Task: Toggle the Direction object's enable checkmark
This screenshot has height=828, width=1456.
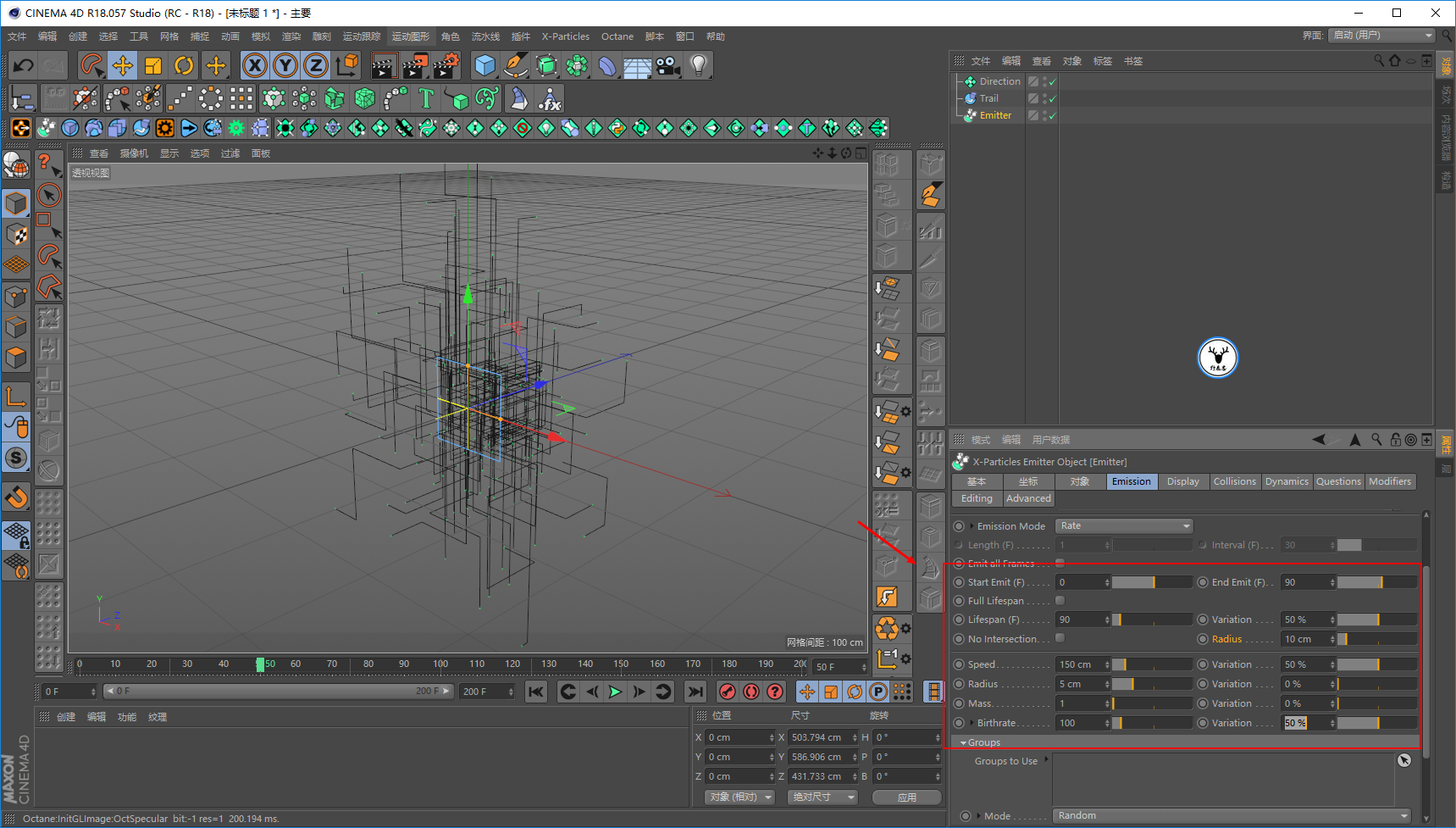Action: tap(1052, 82)
